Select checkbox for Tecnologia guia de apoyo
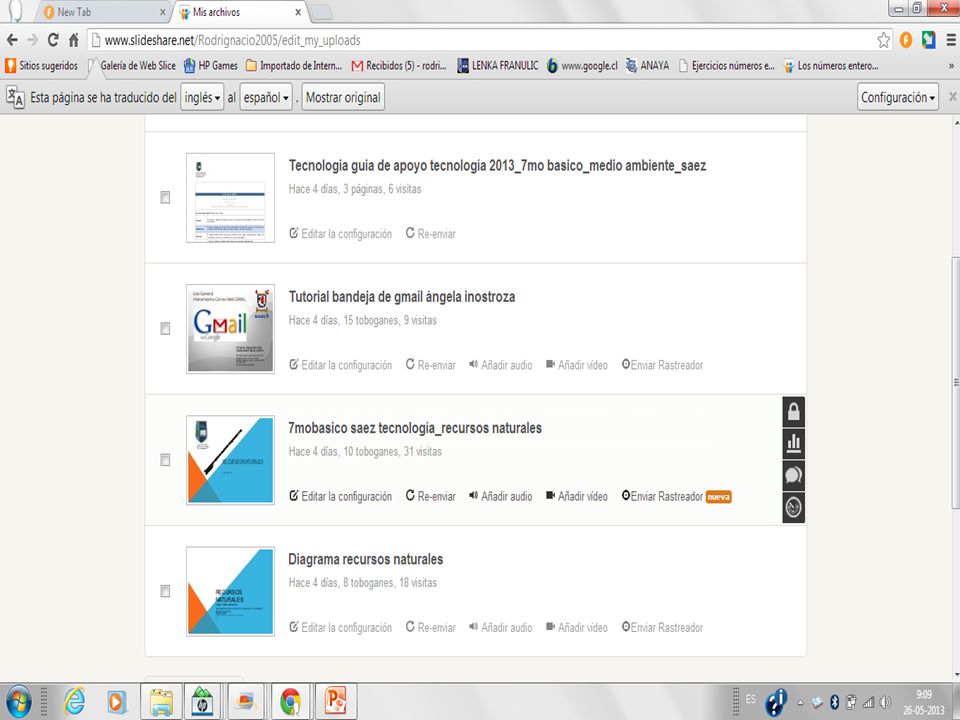Image resolution: width=960 pixels, height=720 pixels. (x=165, y=197)
